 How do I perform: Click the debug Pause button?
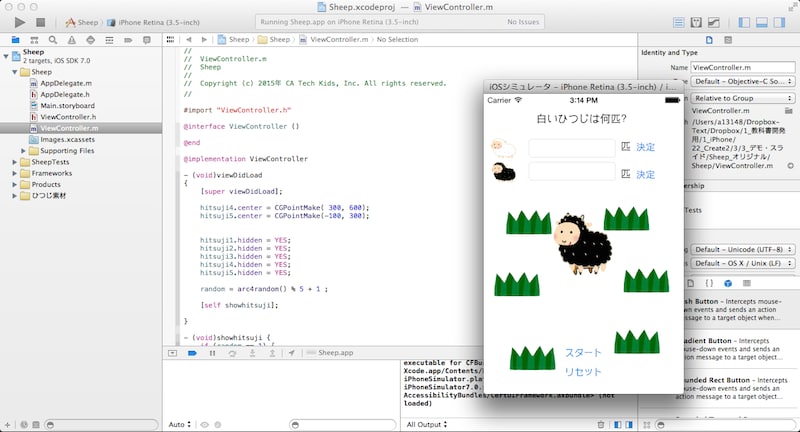(211, 353)
